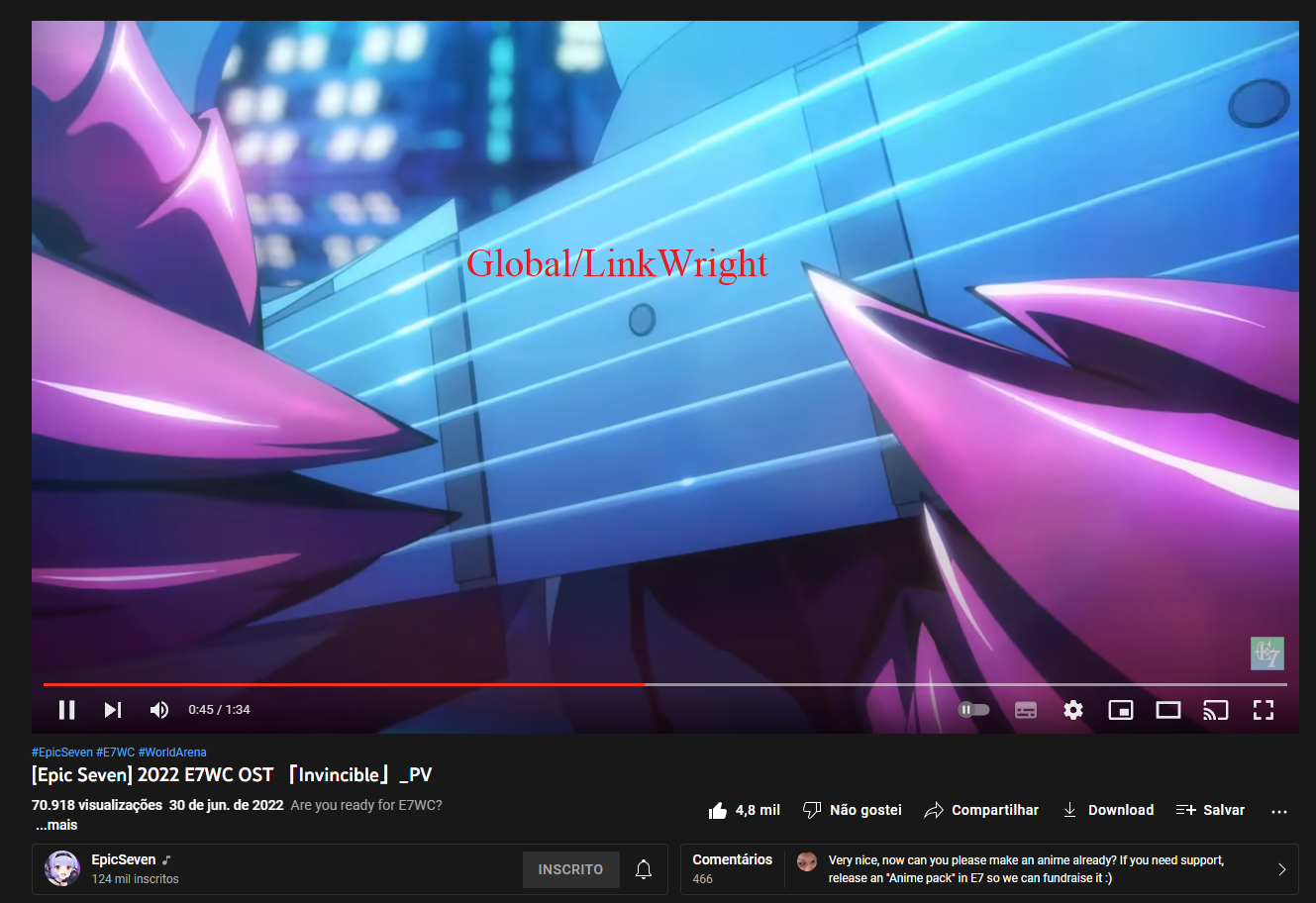Download the video
Viewport: 1316px width, 903px height.
pos(1108,810)
